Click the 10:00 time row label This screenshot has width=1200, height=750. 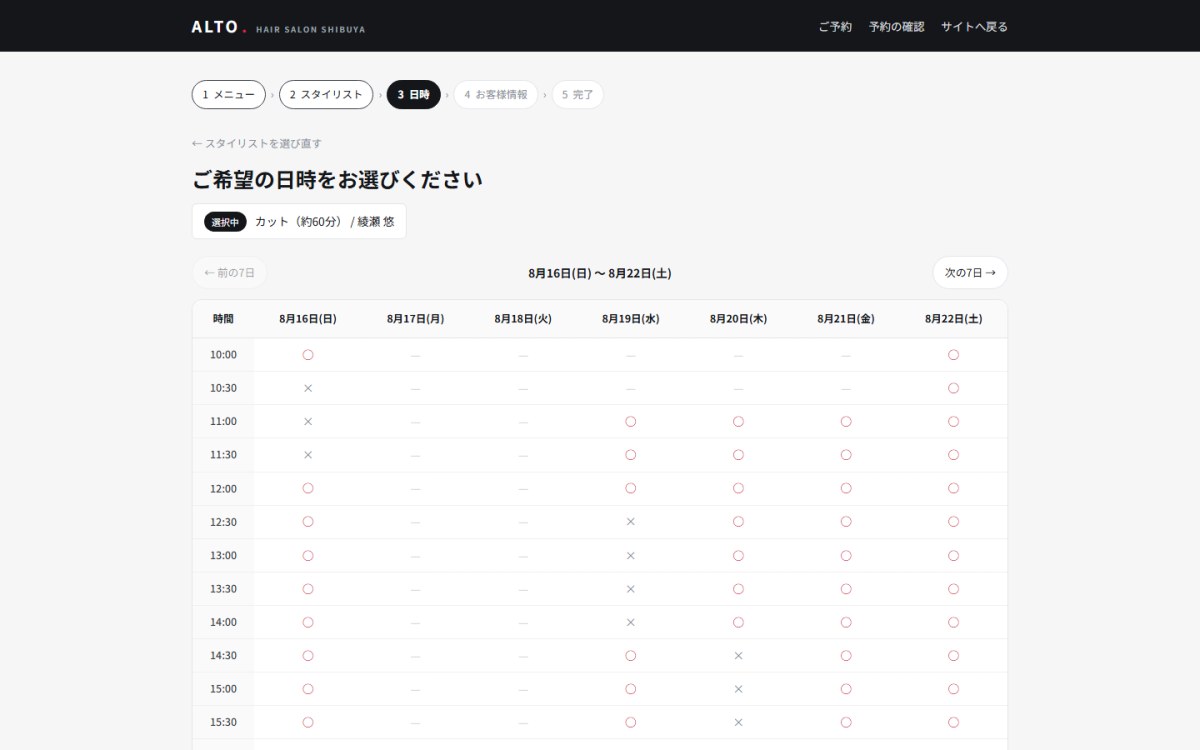point(223,355)
